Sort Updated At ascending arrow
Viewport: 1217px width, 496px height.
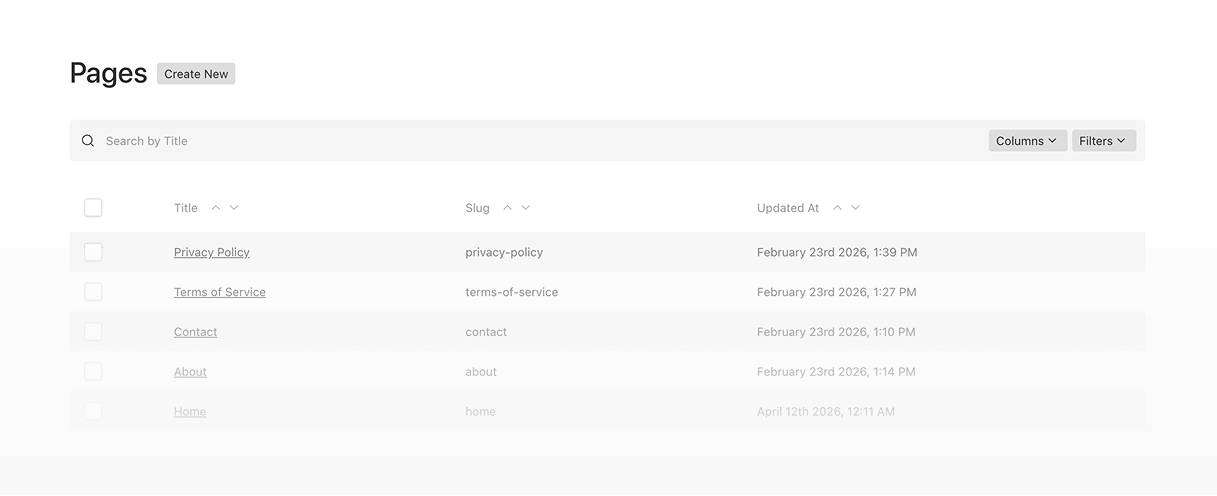pos(837,208)
